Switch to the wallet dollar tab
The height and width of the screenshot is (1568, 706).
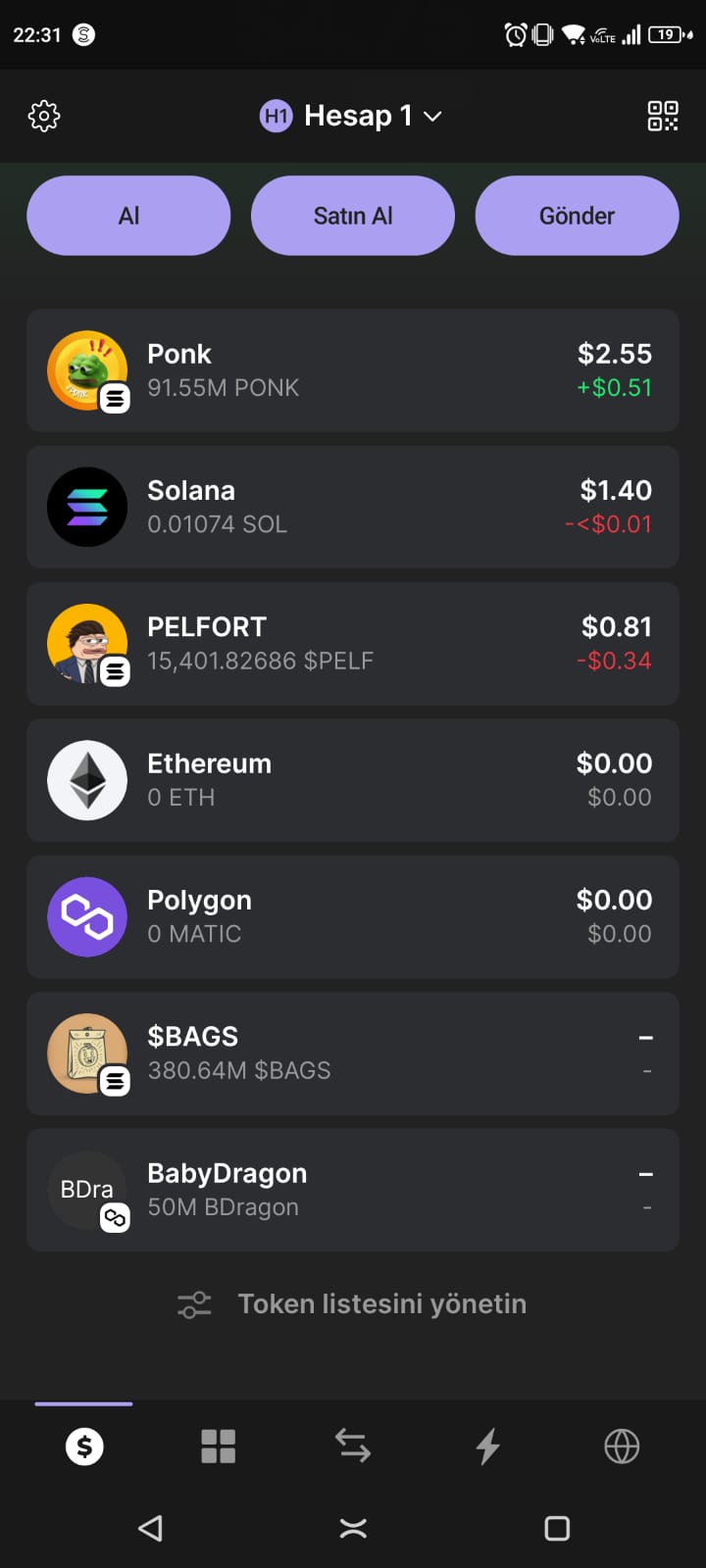click(x=84, y=1446)
